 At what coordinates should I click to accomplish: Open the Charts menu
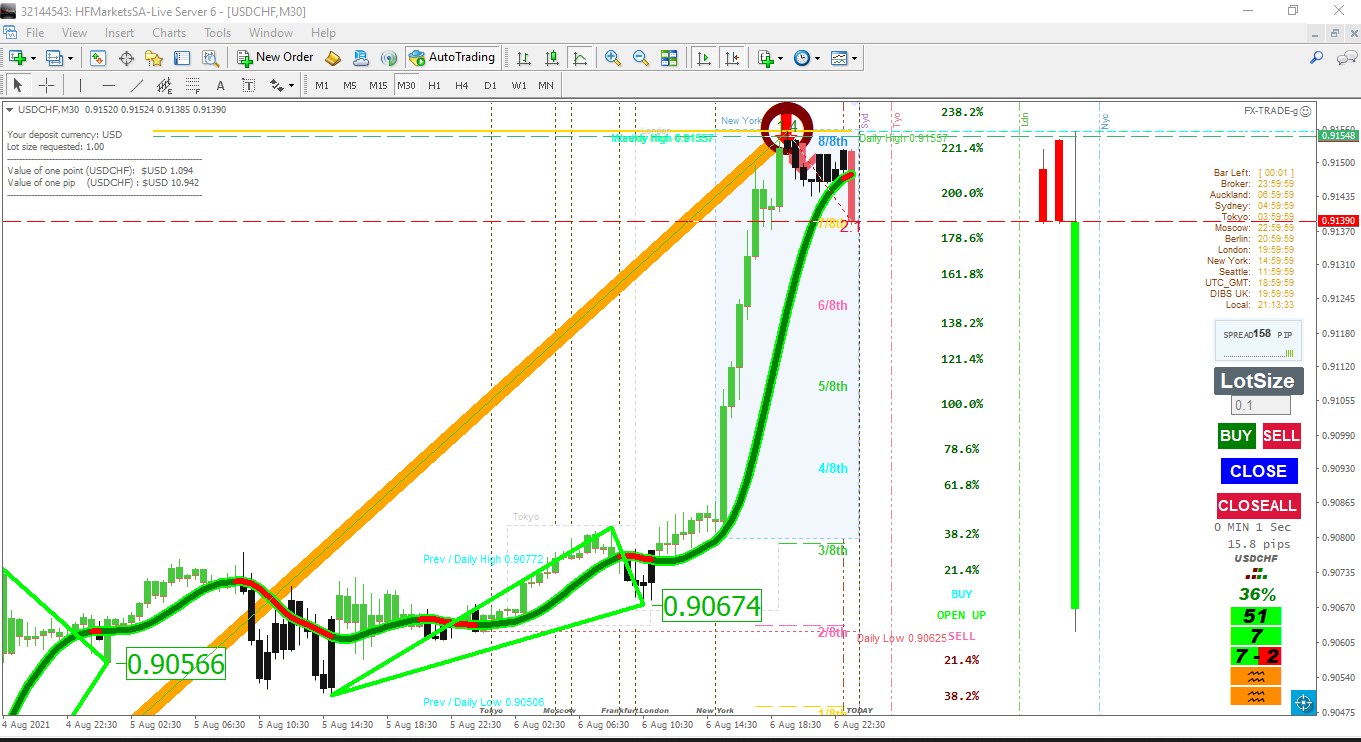169,33
